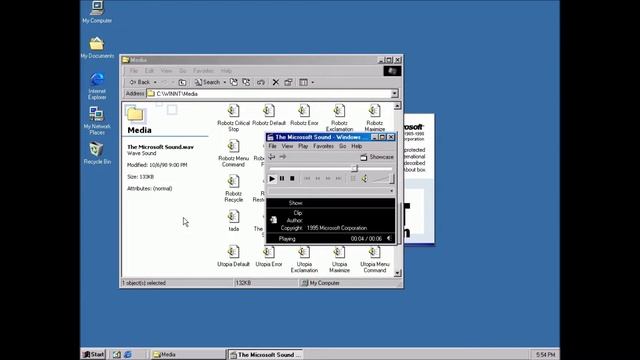The width and height of the screenshot is (640, 360).
Task: Select the Robotz Menu Command sound file
Action: point(233,153)
